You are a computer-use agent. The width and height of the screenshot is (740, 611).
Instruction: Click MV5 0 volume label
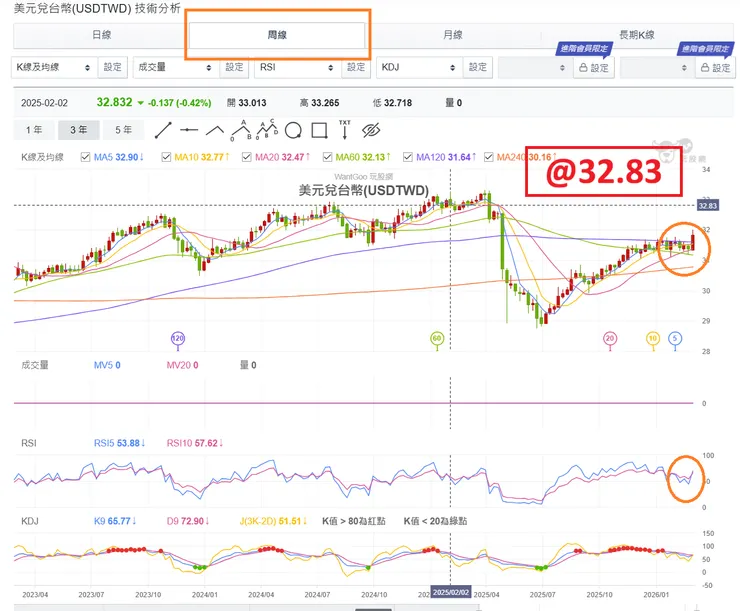point(107,365)
